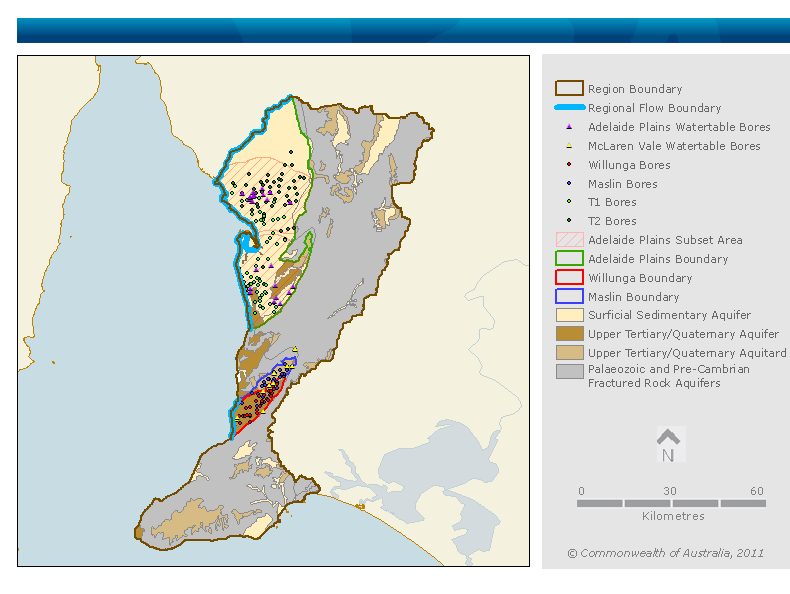Click the blue header banner
790x594 pixels.
(x=403, y=30)
